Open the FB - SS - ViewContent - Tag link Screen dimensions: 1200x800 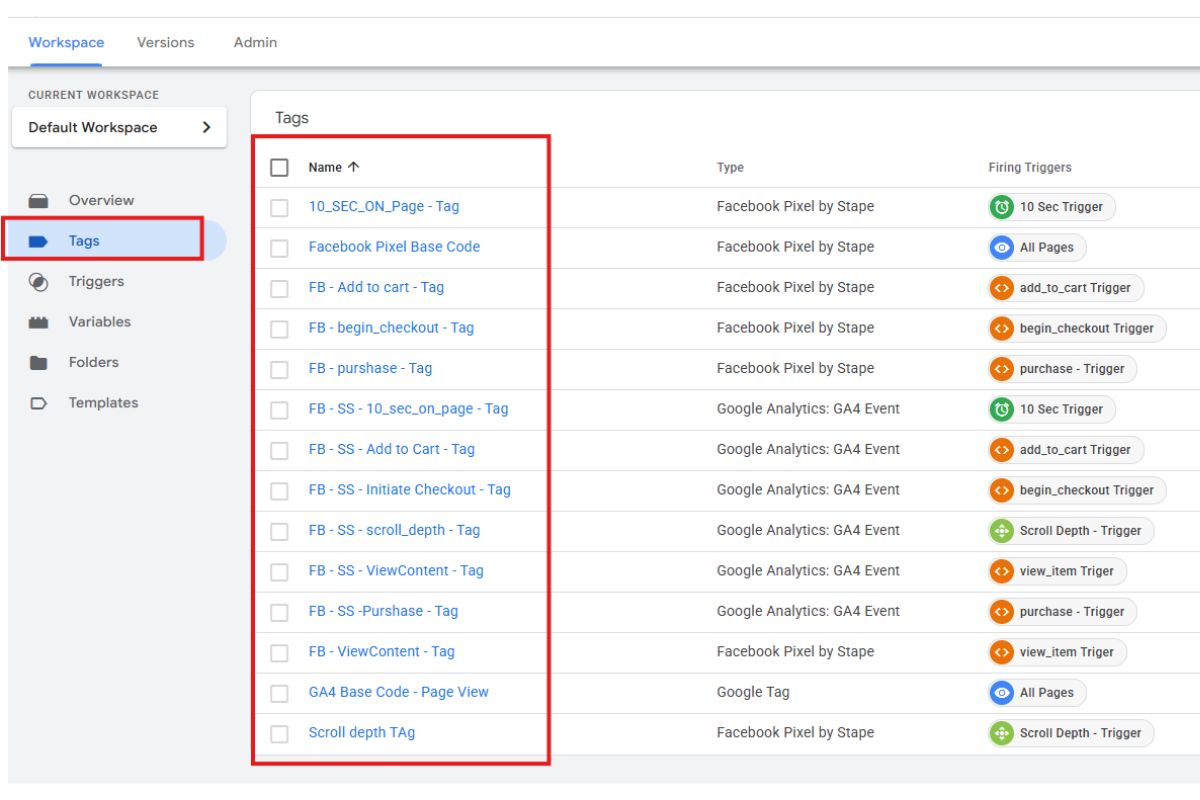[395, 571]
